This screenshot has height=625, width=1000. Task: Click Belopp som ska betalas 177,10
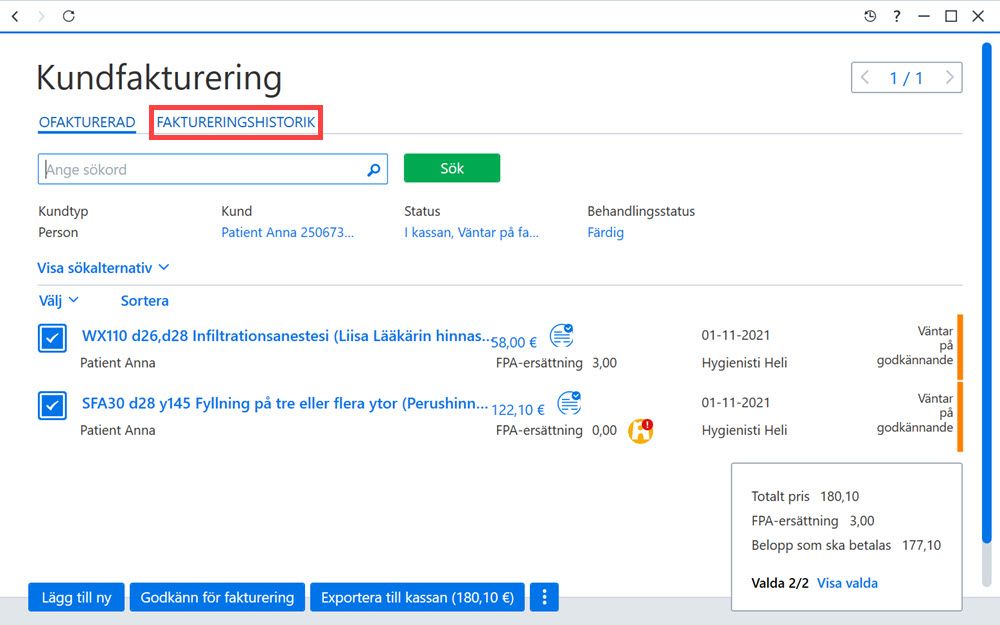pyautogui.click(x=846, y=545)
